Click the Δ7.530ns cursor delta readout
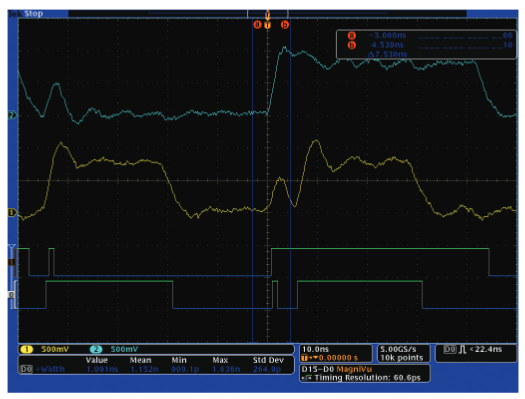This screenshot has width=525, height=399. [387, 54]
